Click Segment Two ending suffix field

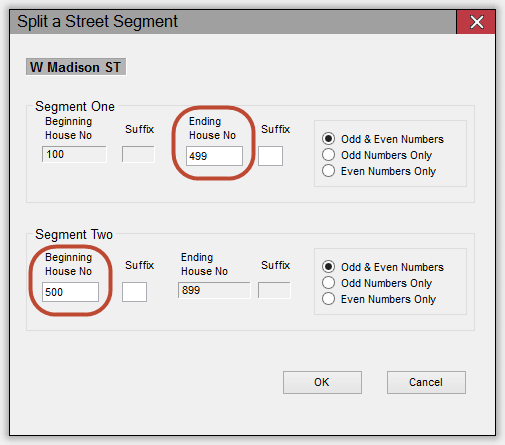tap(274, 290)
